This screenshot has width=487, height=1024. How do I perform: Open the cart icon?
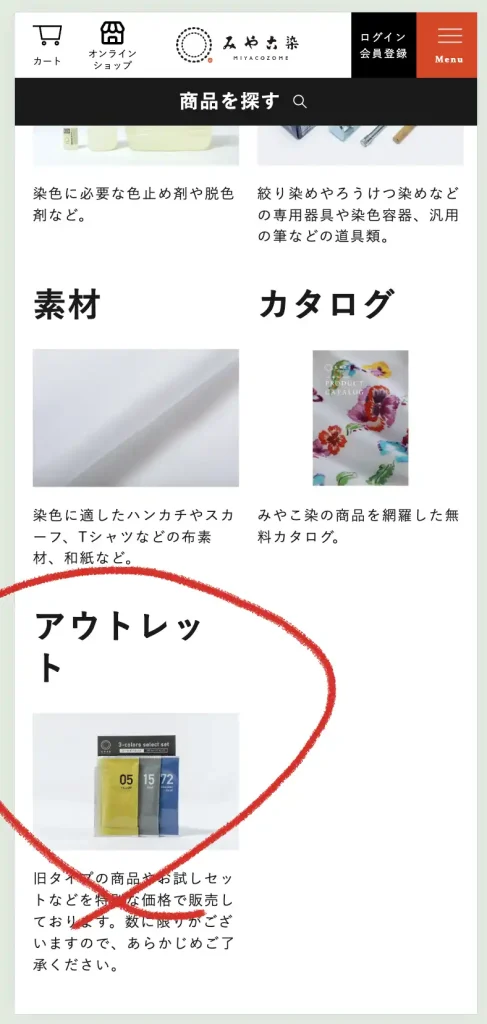[x=48, y=35]
